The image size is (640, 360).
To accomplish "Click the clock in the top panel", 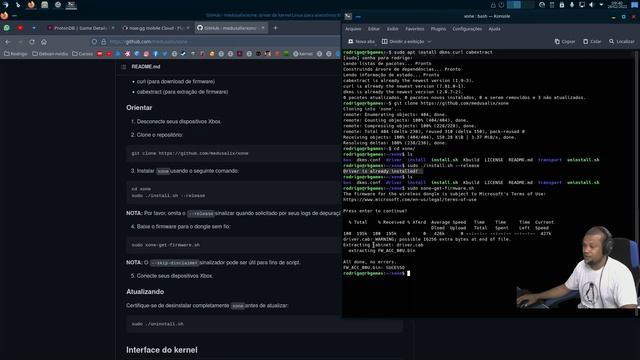I will tap(617, 5).
